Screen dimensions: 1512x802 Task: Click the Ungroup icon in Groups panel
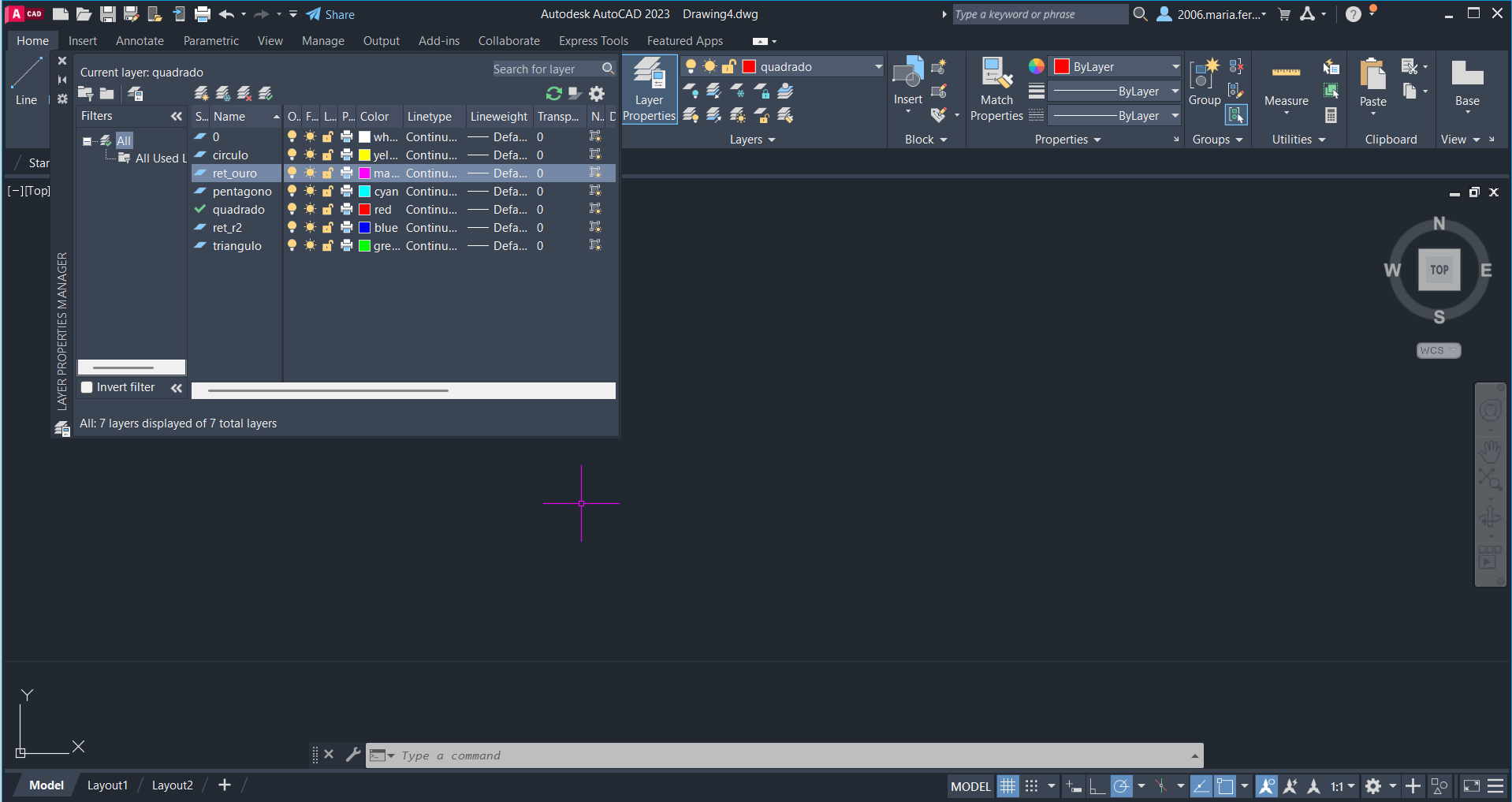[x=1236, y=66]
